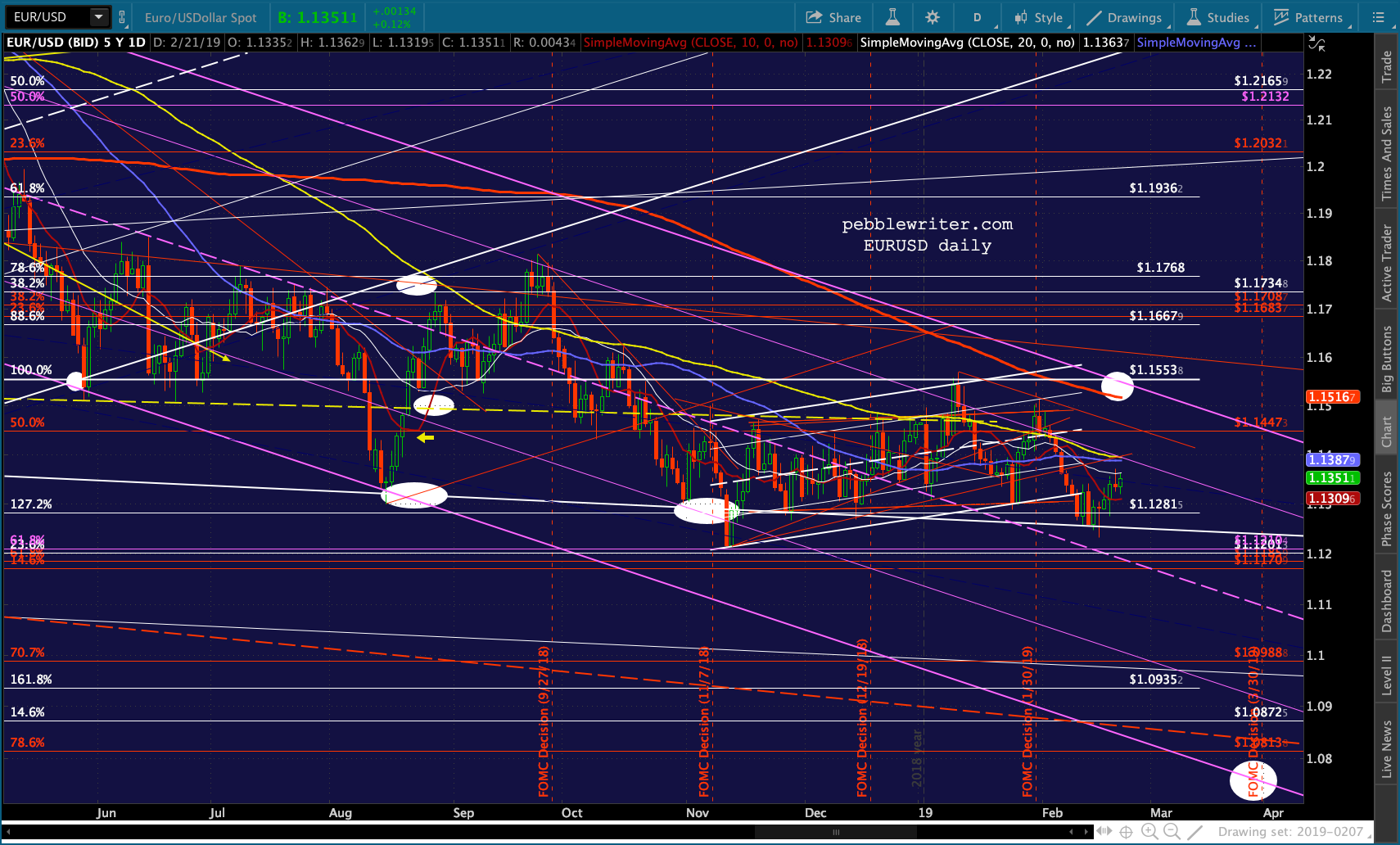
Task: Click the FOMC Decision (9/27/18) marker label
Action: point(544,721)
